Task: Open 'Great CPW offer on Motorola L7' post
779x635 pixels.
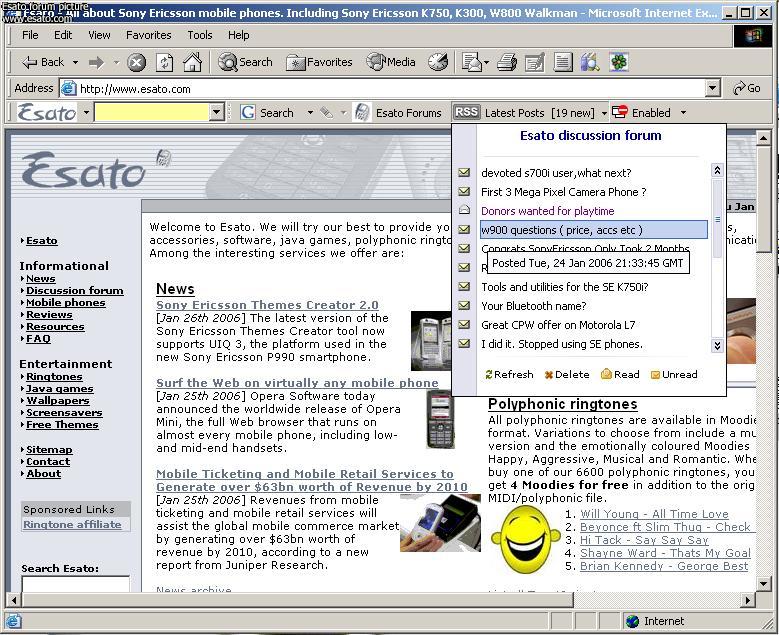Action: (558, 325)
